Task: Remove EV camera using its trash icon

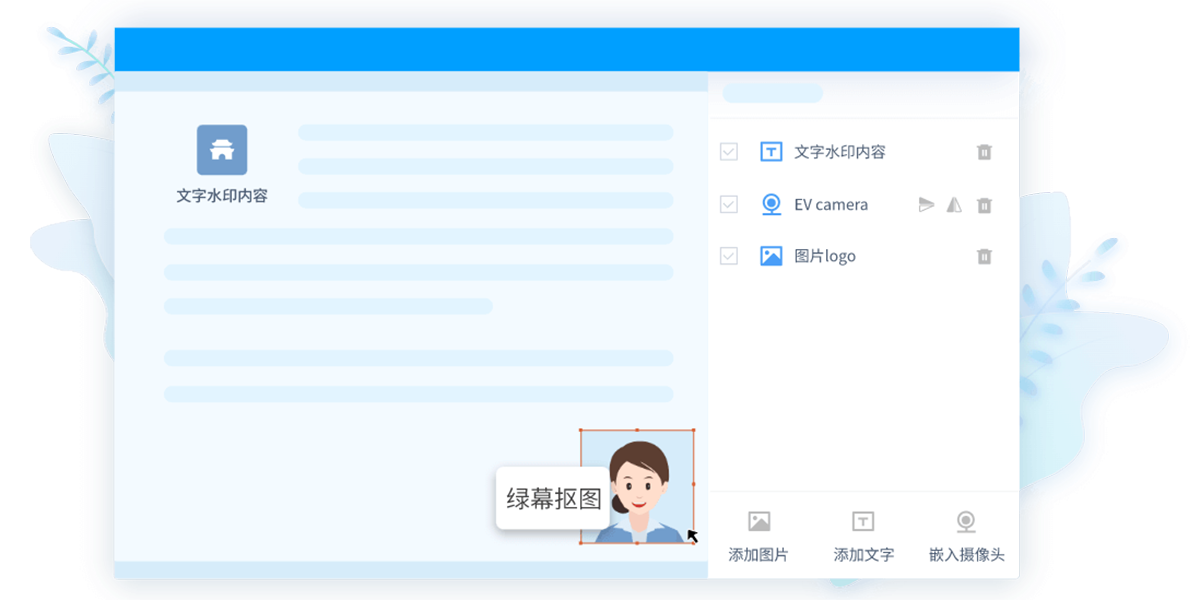Action: click(984, 204)
